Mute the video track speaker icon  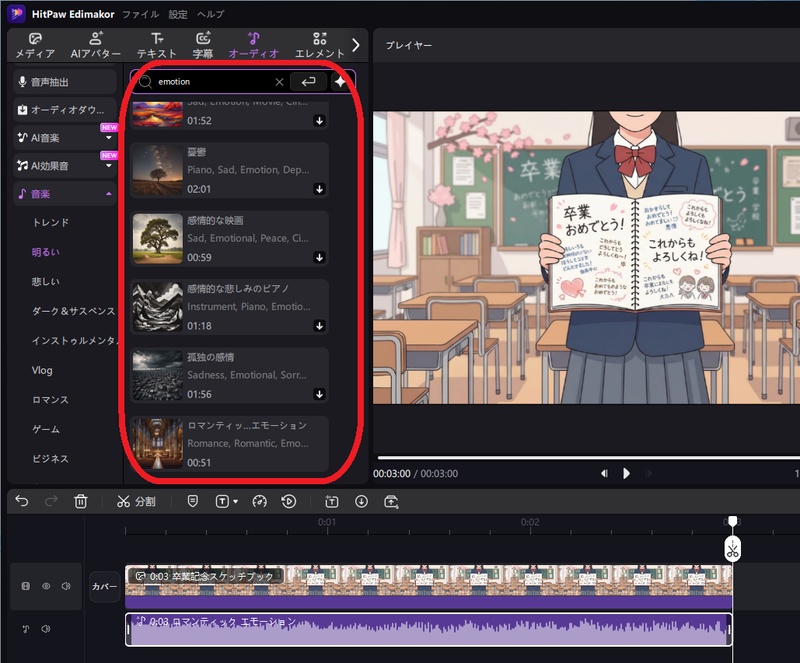coord(66,586)
